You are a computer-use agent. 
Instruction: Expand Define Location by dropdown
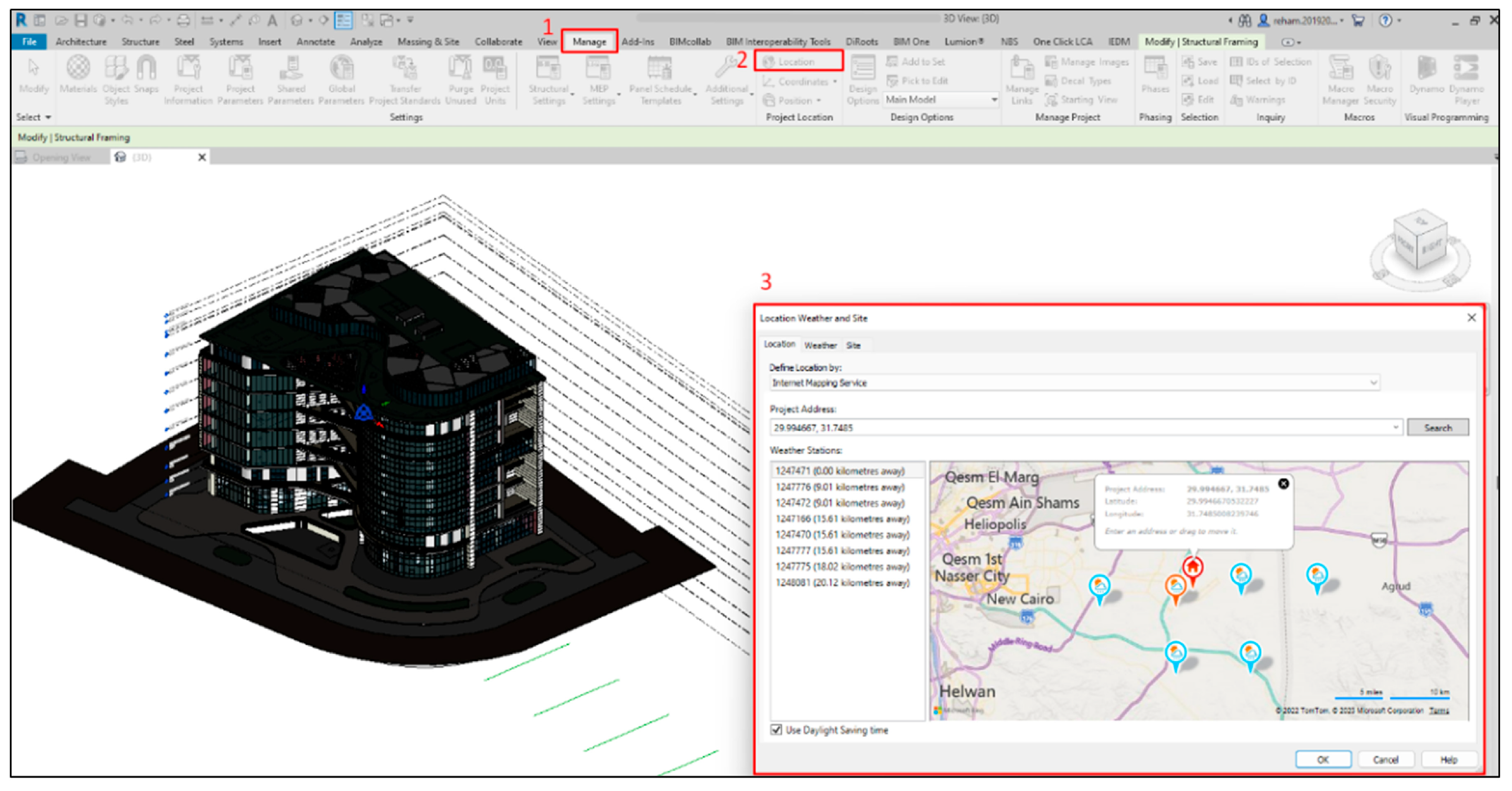[x=1373, y=383]
